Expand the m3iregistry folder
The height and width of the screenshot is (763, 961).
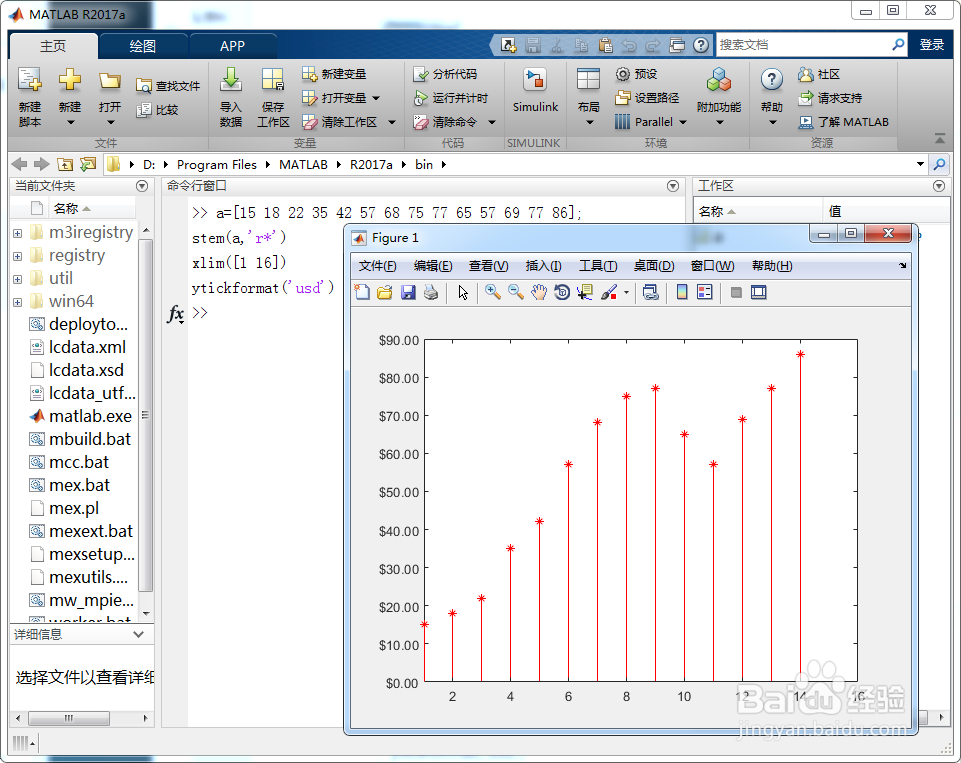coord(17,233)
